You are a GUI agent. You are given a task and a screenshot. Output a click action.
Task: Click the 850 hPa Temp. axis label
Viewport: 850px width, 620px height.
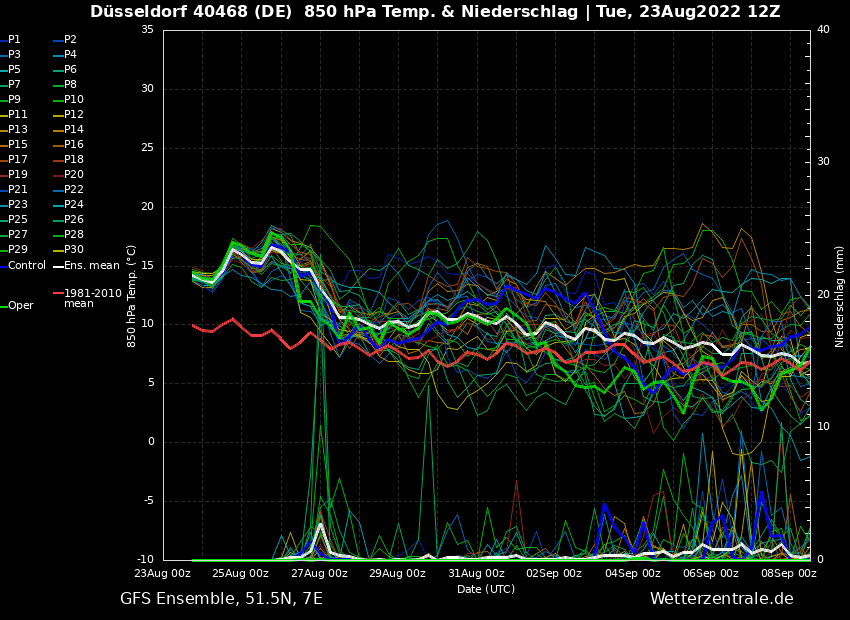[132, 296]
